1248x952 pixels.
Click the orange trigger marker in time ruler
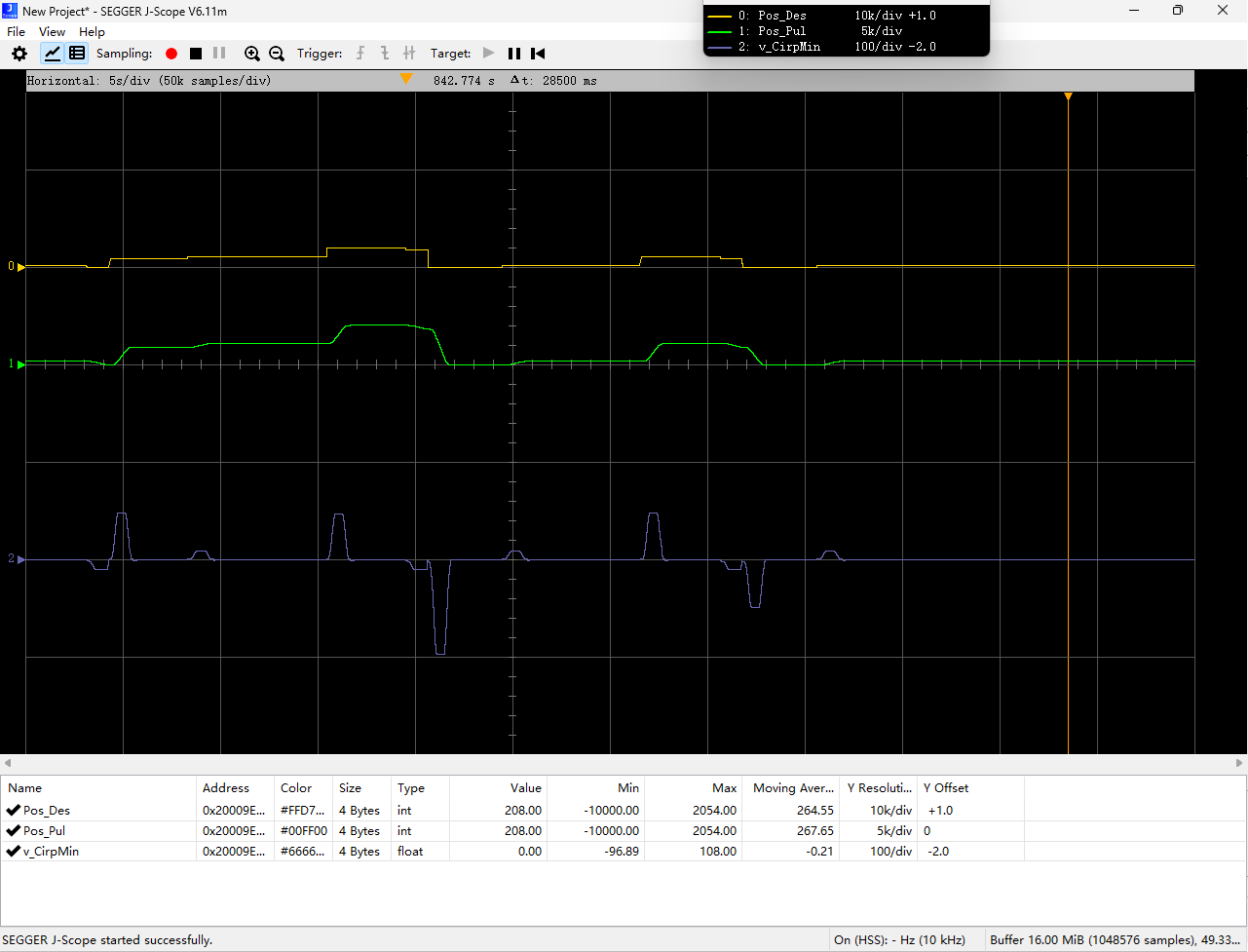click(x=406, y=80)
